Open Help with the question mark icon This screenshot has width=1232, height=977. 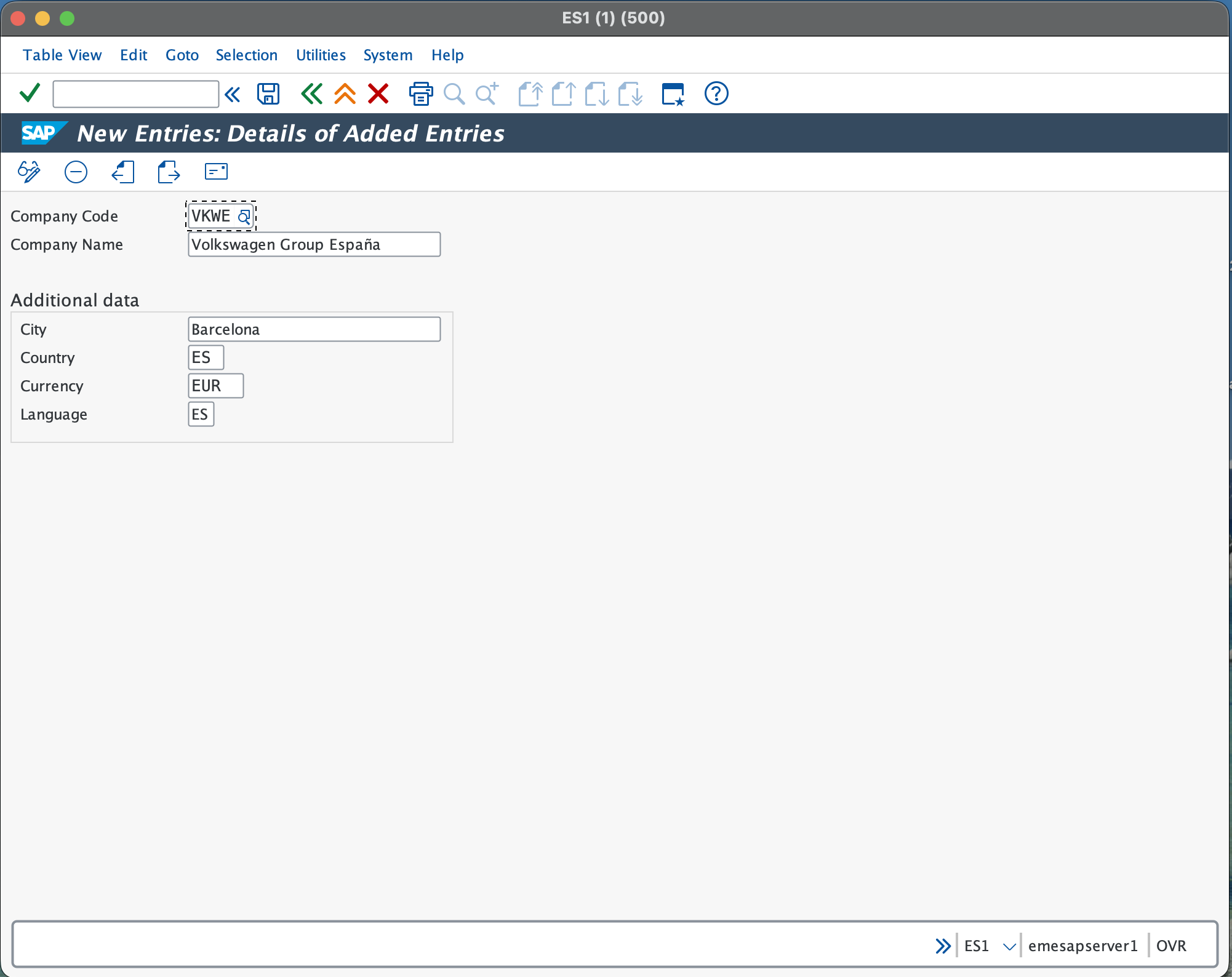pos(716,94)
